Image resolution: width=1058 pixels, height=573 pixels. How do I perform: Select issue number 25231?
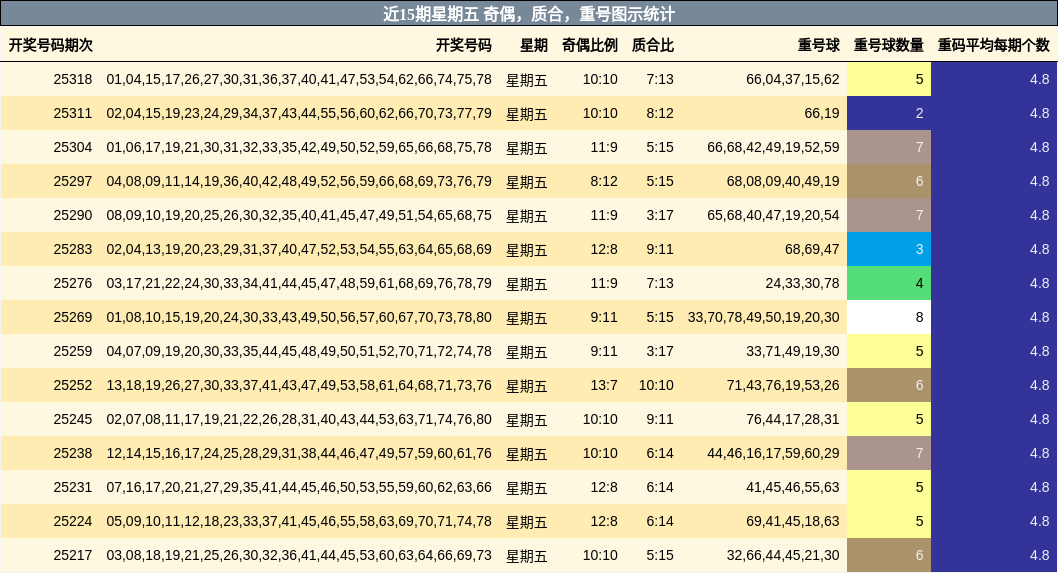coord(73,487)
